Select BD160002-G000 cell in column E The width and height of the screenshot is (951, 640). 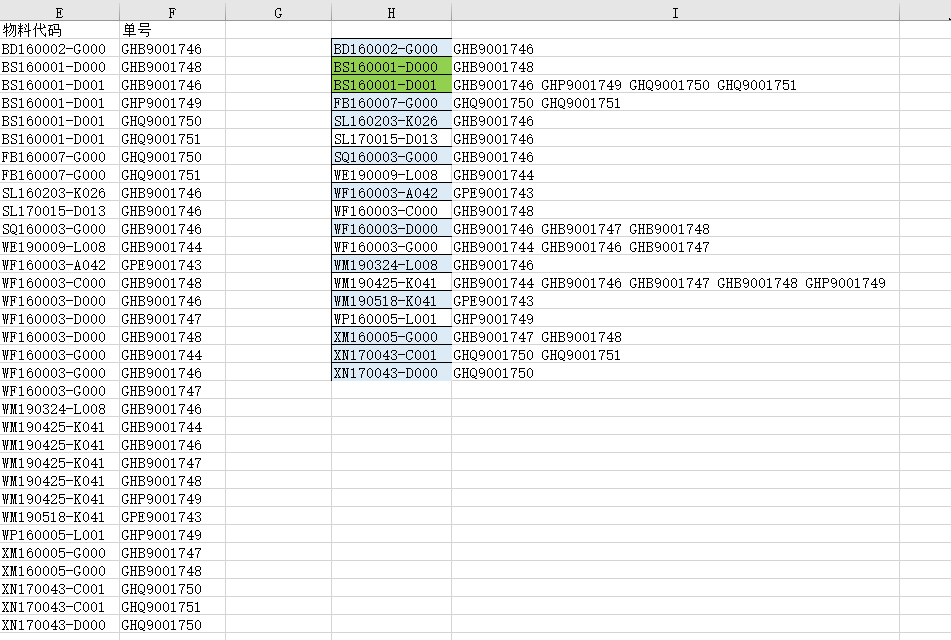coord(59,49)
